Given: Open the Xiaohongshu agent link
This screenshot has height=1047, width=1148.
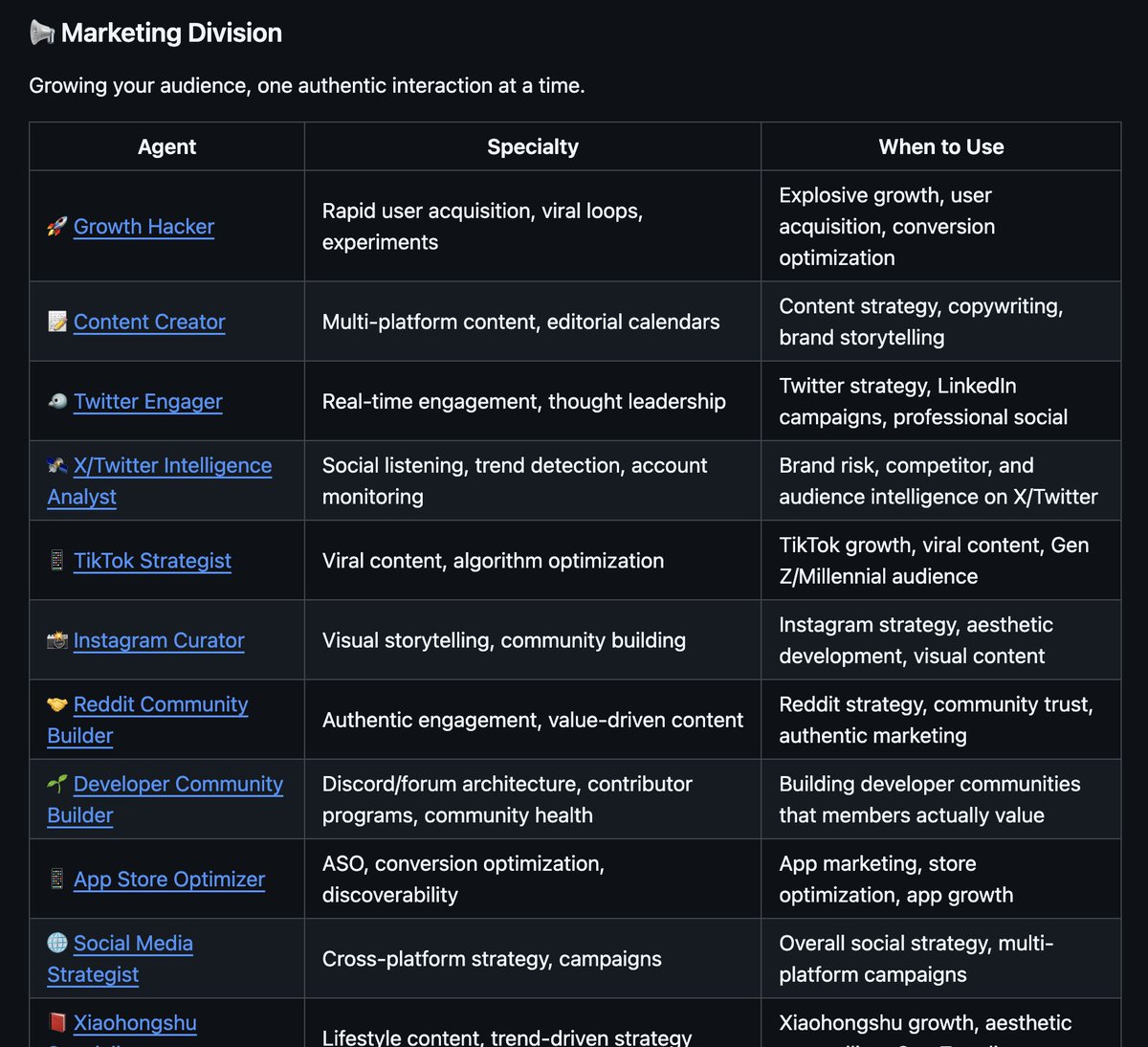Looking at the screenshot, I should point(135,1023).
